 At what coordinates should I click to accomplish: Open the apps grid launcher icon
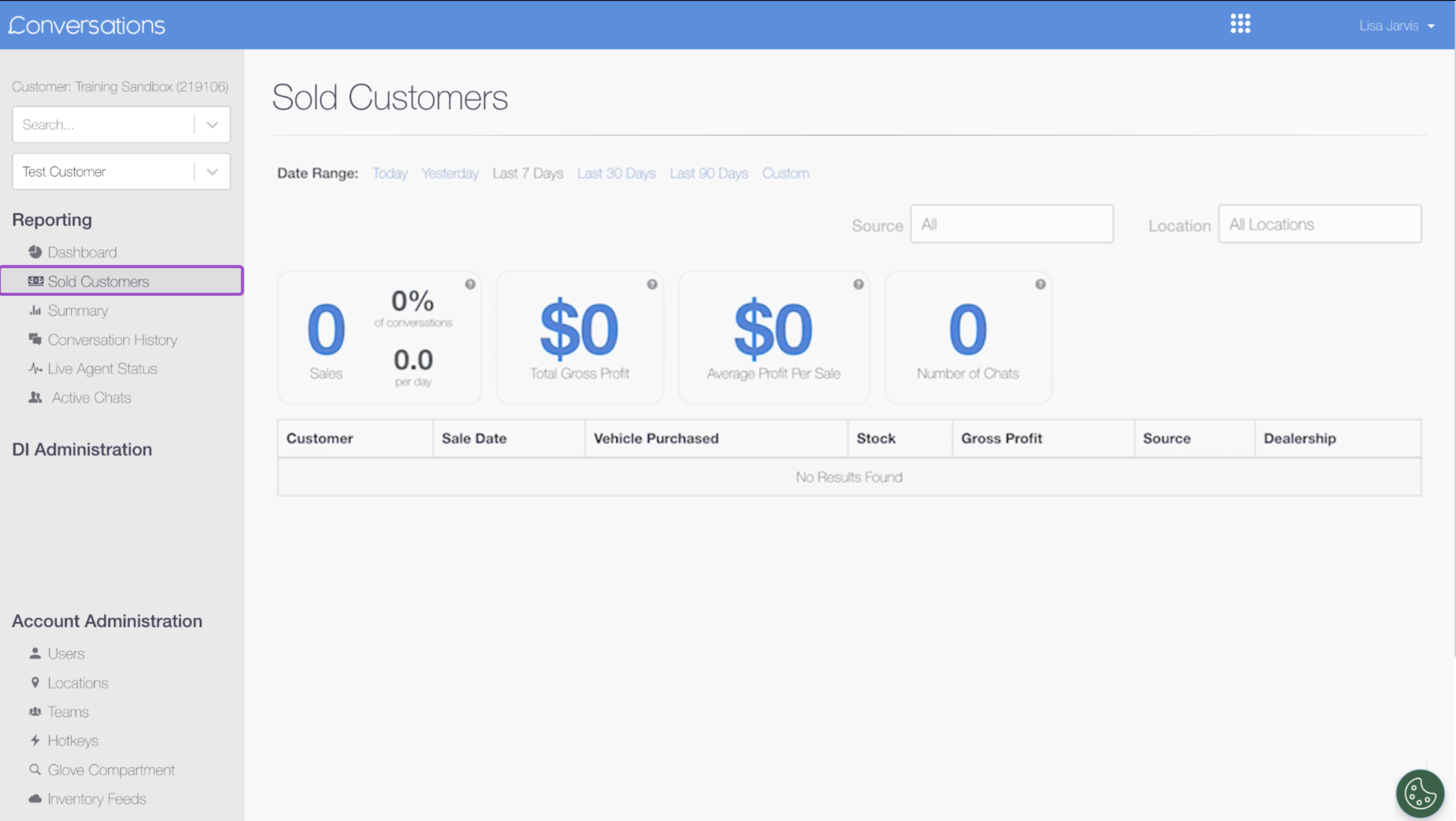1240,24
